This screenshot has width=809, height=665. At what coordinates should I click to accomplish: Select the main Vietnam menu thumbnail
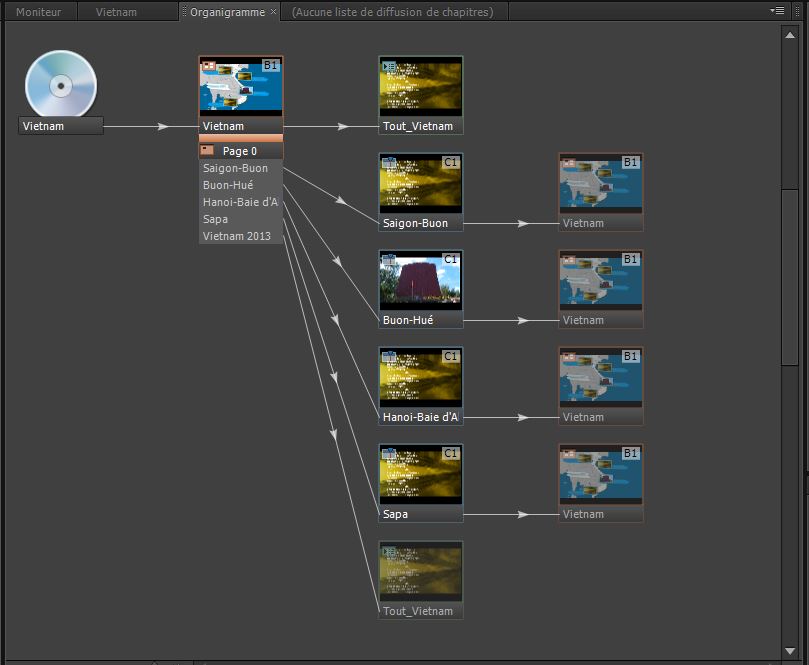coord(241,87)
